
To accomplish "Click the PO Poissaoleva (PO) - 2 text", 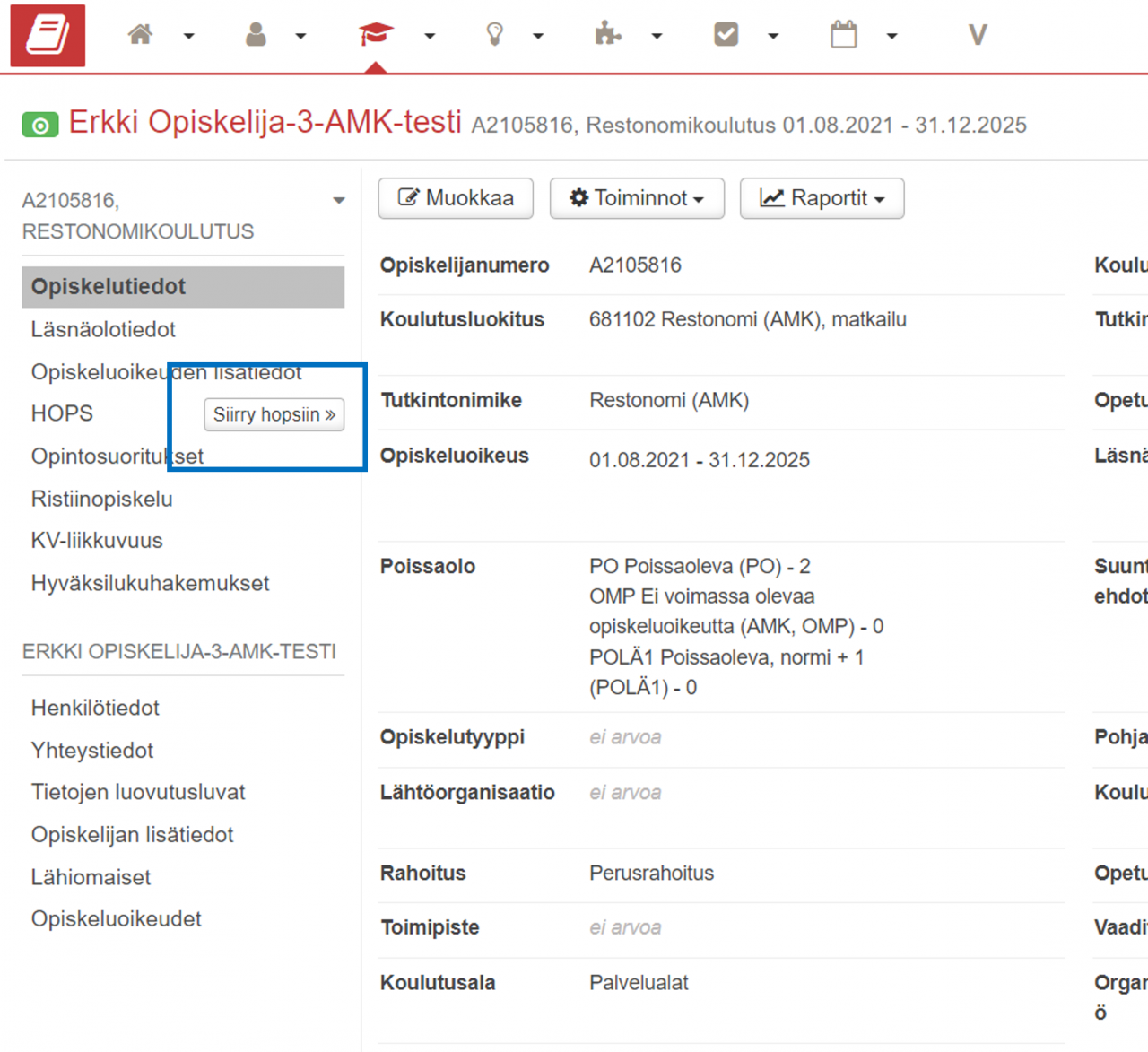I will (700, 567).
